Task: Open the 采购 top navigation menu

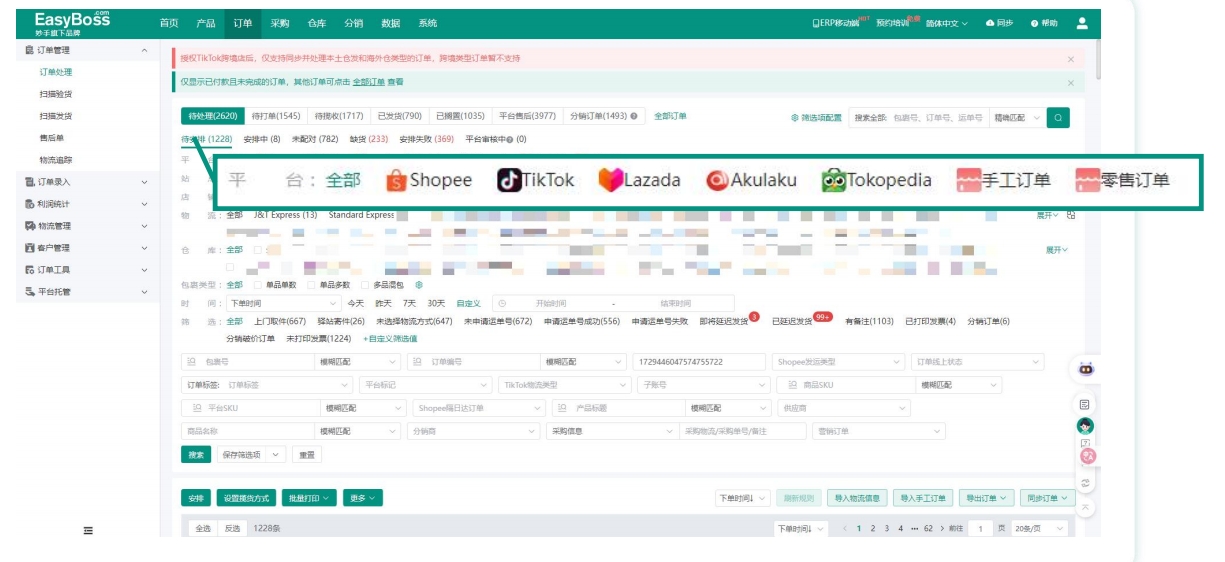Action: pos(279,23)
